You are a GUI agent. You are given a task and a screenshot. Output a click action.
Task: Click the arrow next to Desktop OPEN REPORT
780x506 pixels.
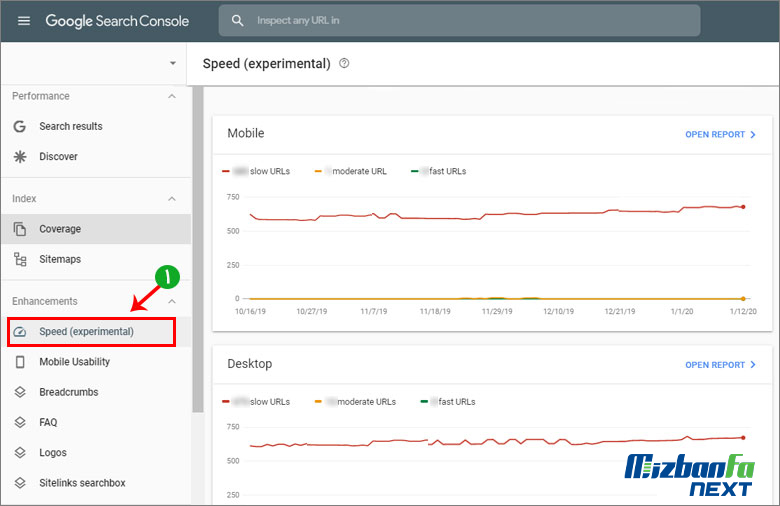click(x=753, y=365)
